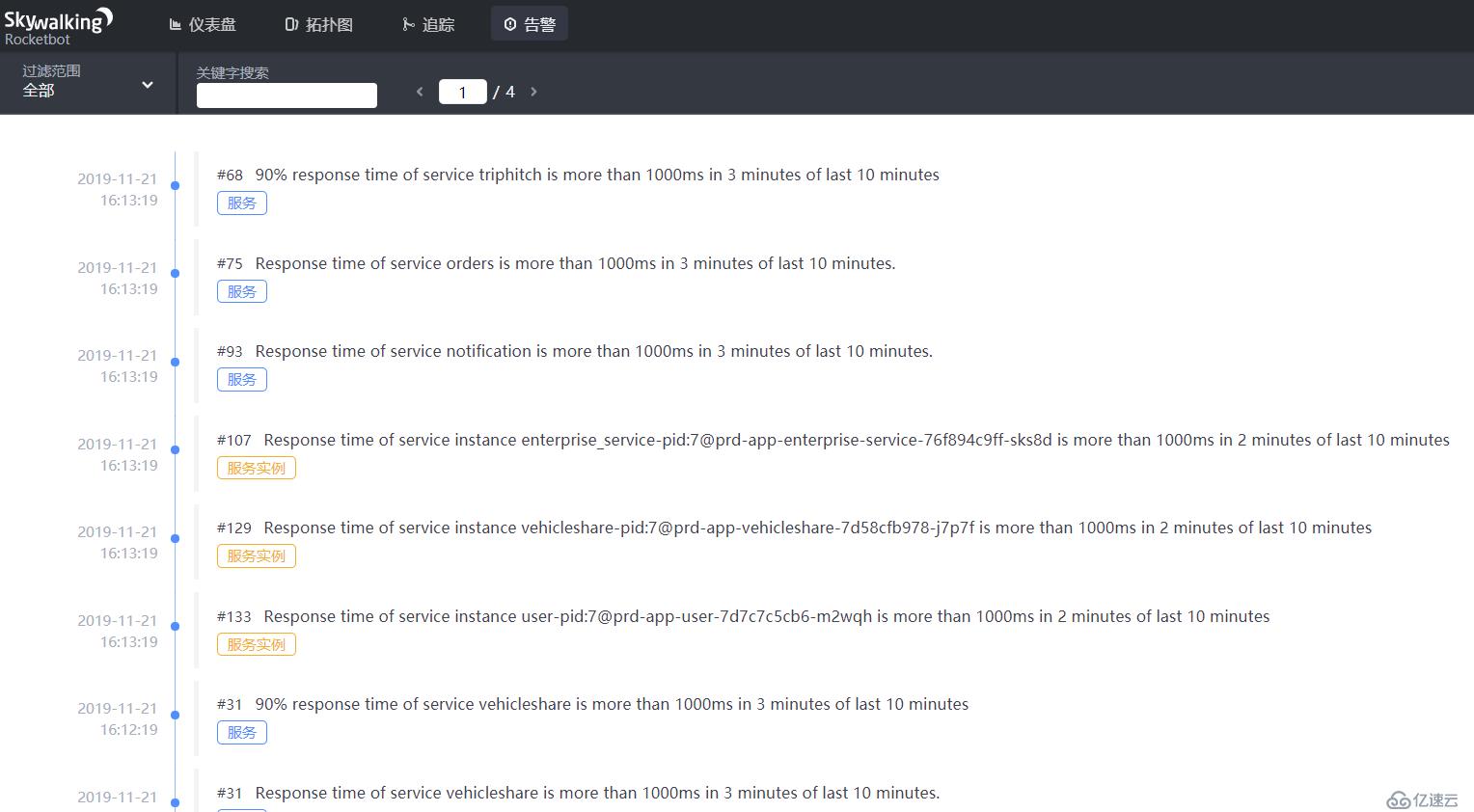
Task: Expand the 过滤范围 filter scope dropdown
Action: (89, 83)
